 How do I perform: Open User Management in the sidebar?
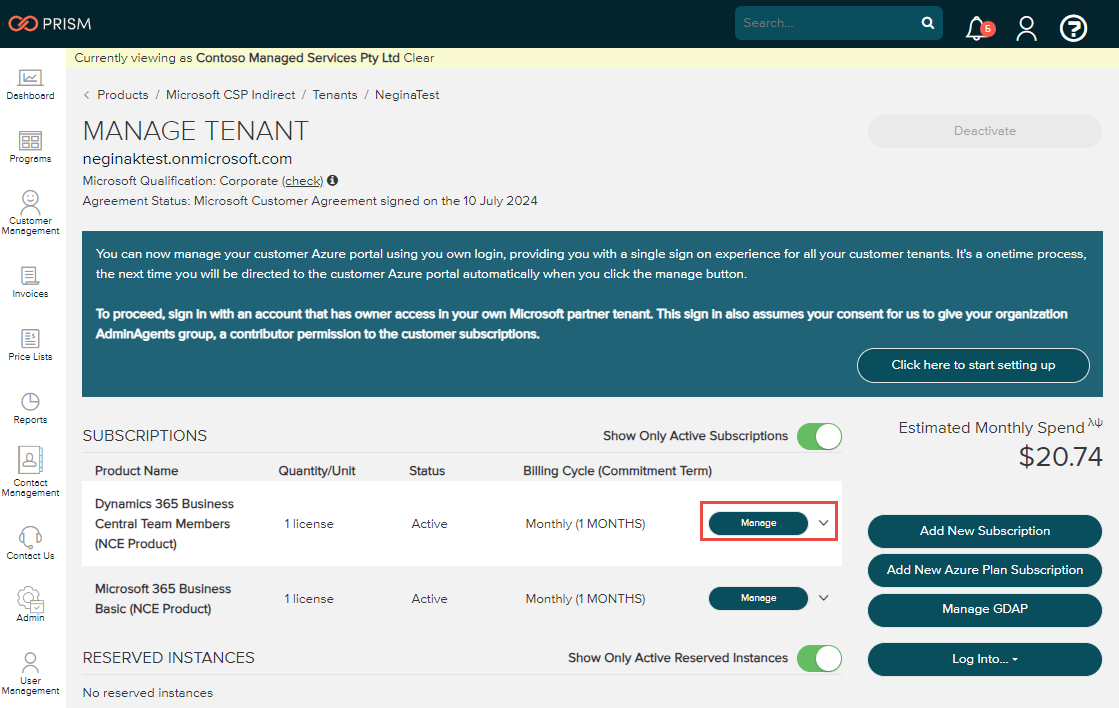click(x=31, y=673)
